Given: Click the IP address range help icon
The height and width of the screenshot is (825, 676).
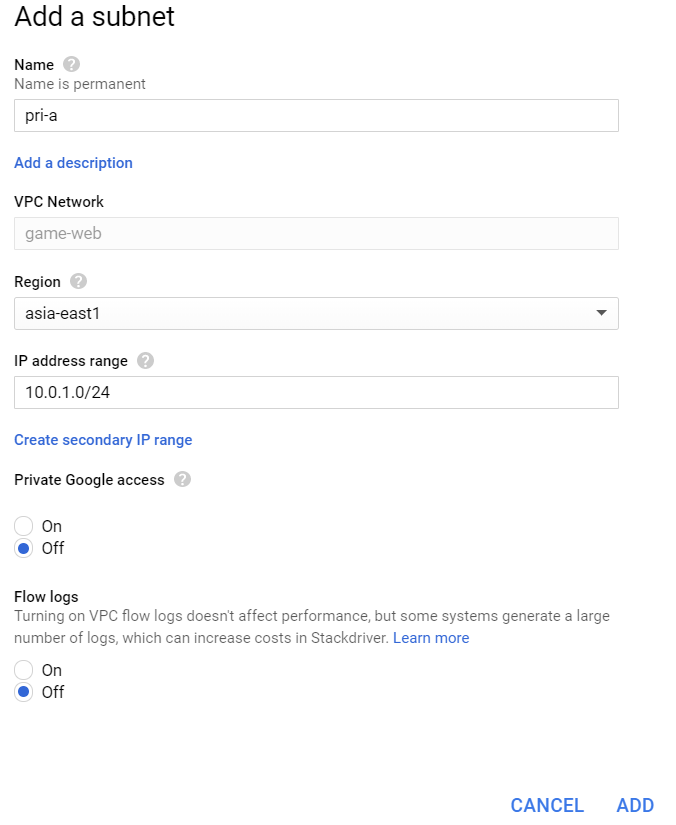Looking at the screenshot, I should click(146, 361).
